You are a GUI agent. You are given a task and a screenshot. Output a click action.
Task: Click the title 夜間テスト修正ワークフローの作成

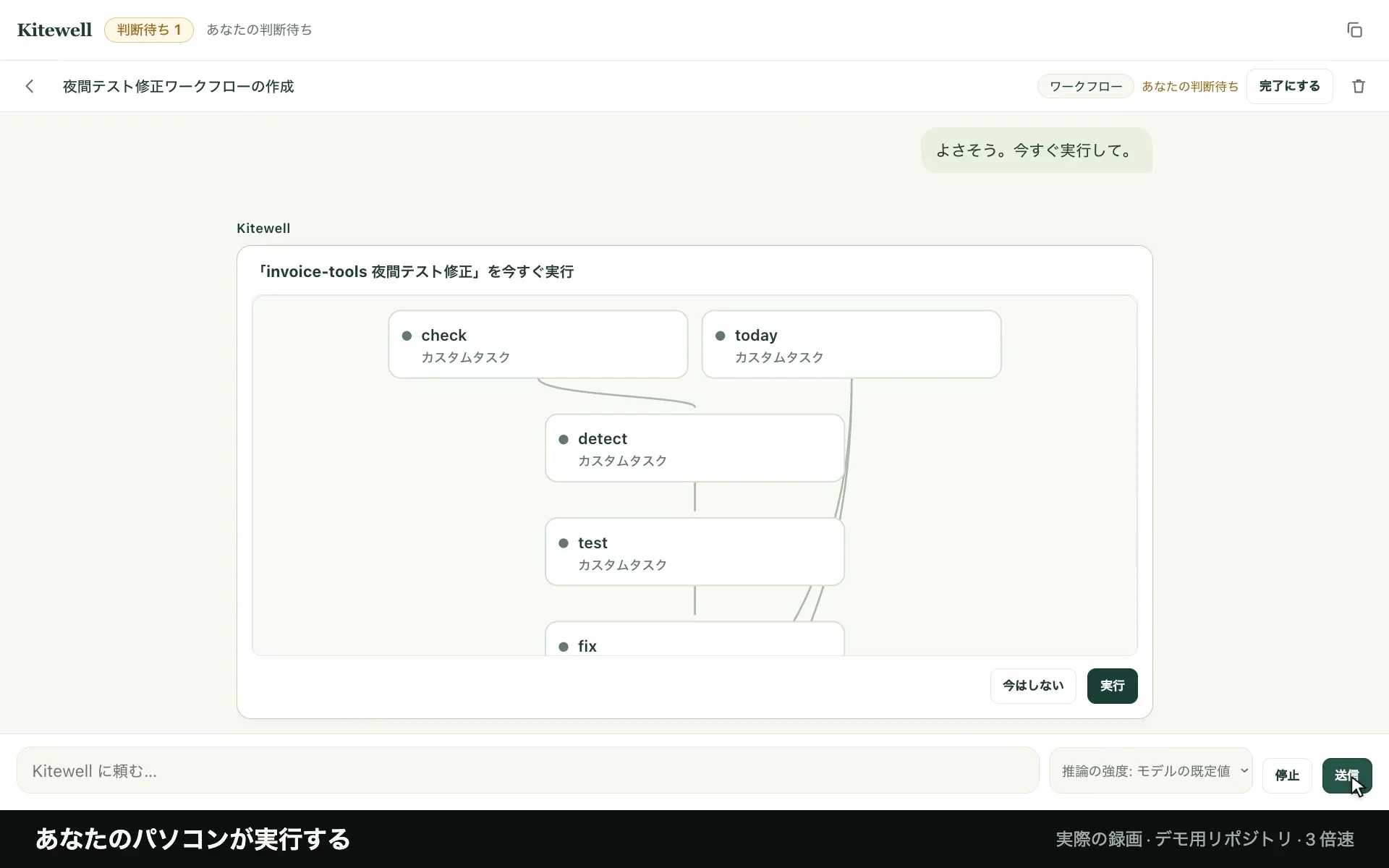click(x=178, y=86)
